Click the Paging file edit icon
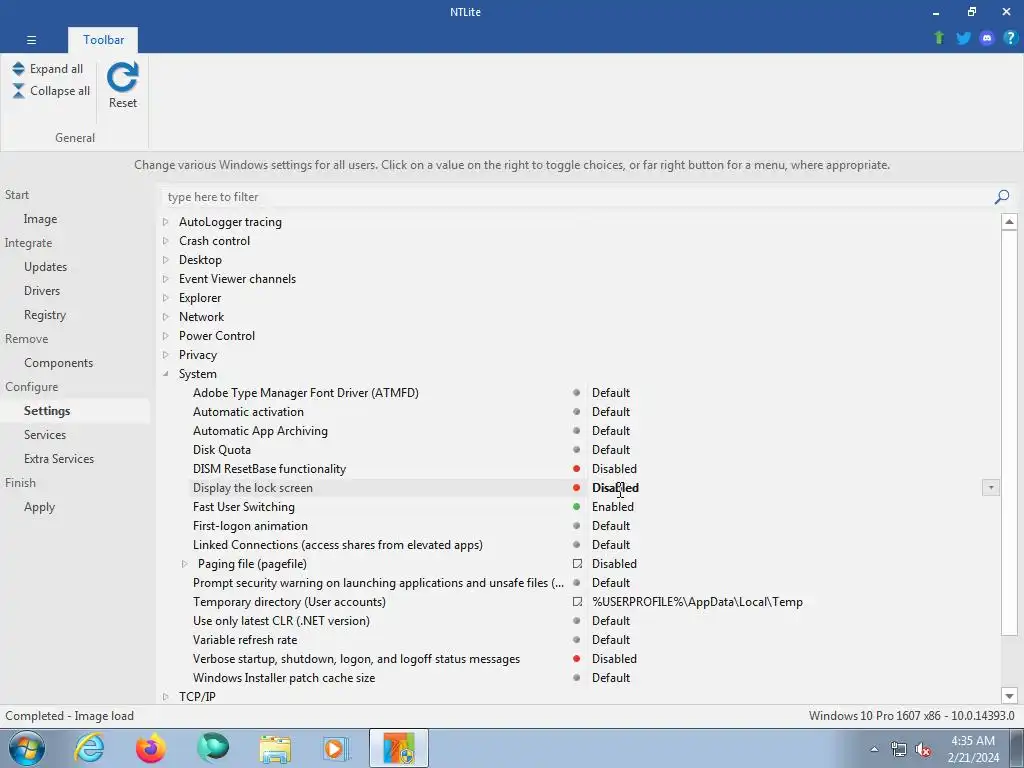 pyautogui.click(x=577, y=564)
